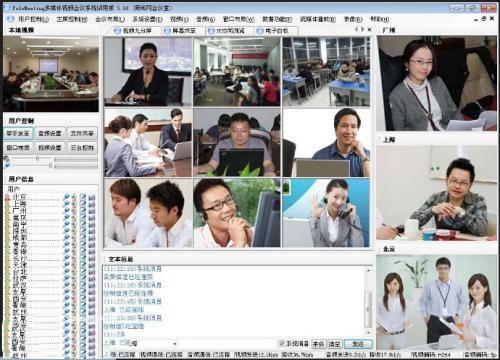Click the 北京 user whiteboard edit icon
500x360 pixels.
click(x=83, y=197)
